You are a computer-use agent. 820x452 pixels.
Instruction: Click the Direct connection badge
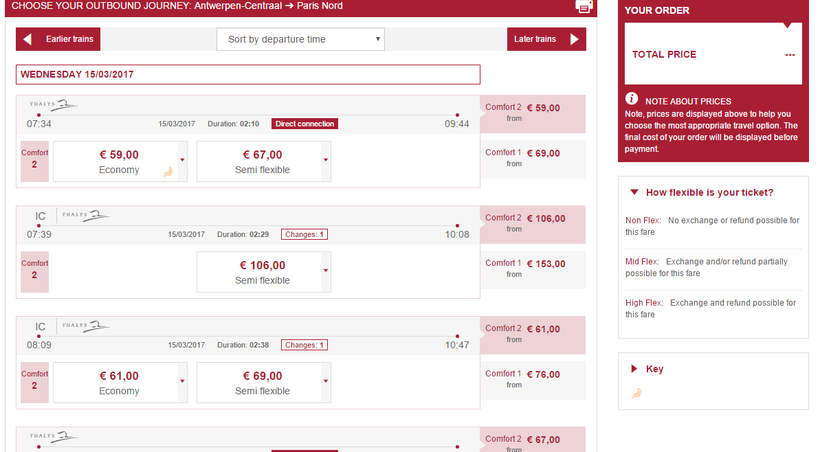(304, 124)
